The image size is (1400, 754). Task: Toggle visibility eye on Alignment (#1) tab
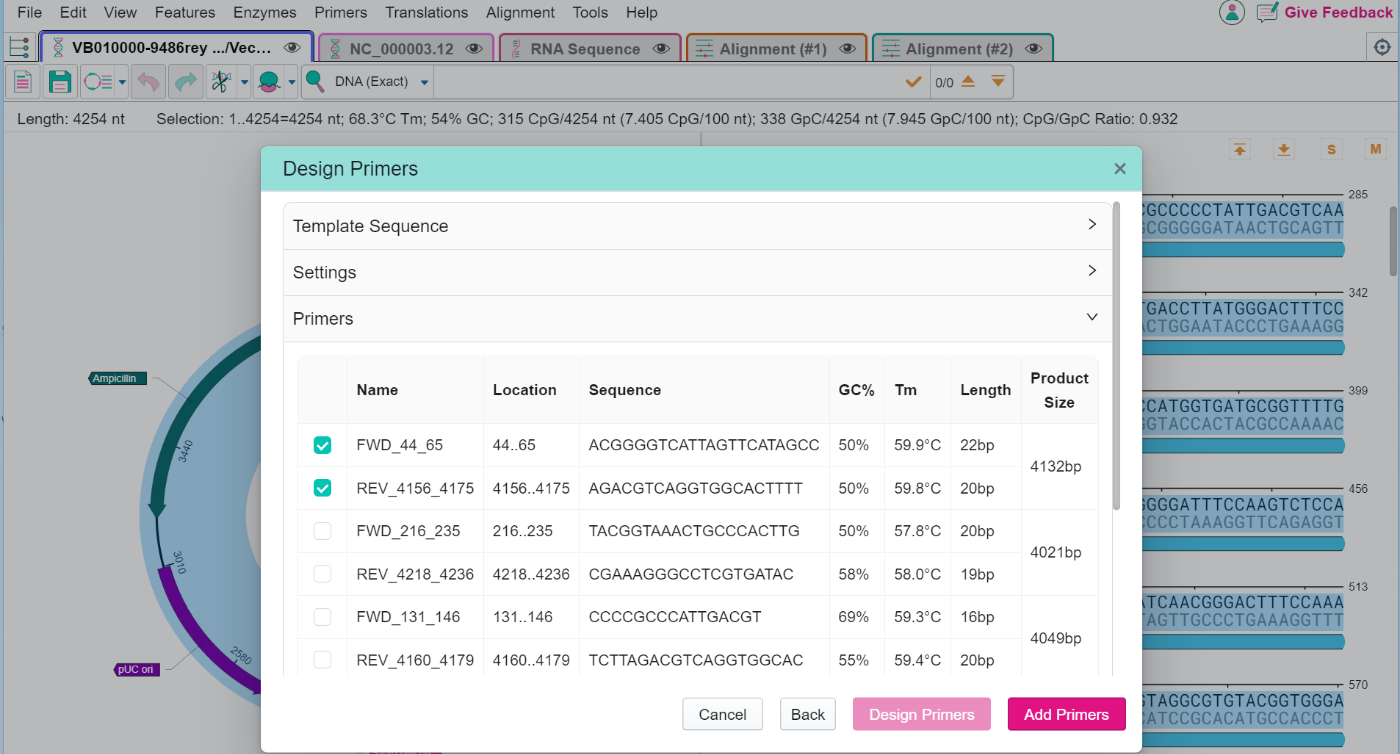(x=847, y=49)
